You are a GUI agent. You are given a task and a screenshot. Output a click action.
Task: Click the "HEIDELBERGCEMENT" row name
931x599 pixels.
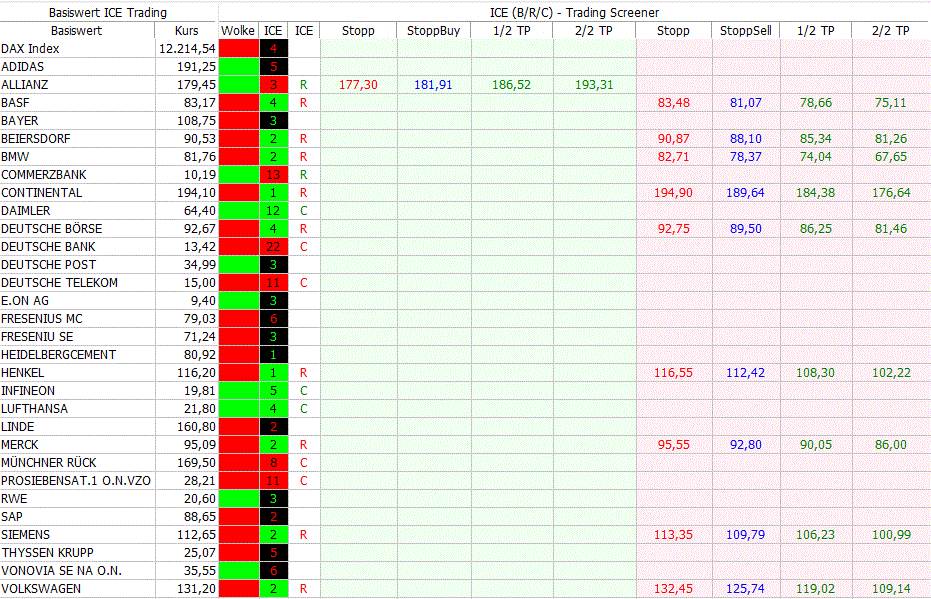pyautogui.click(x=59, y=355)
